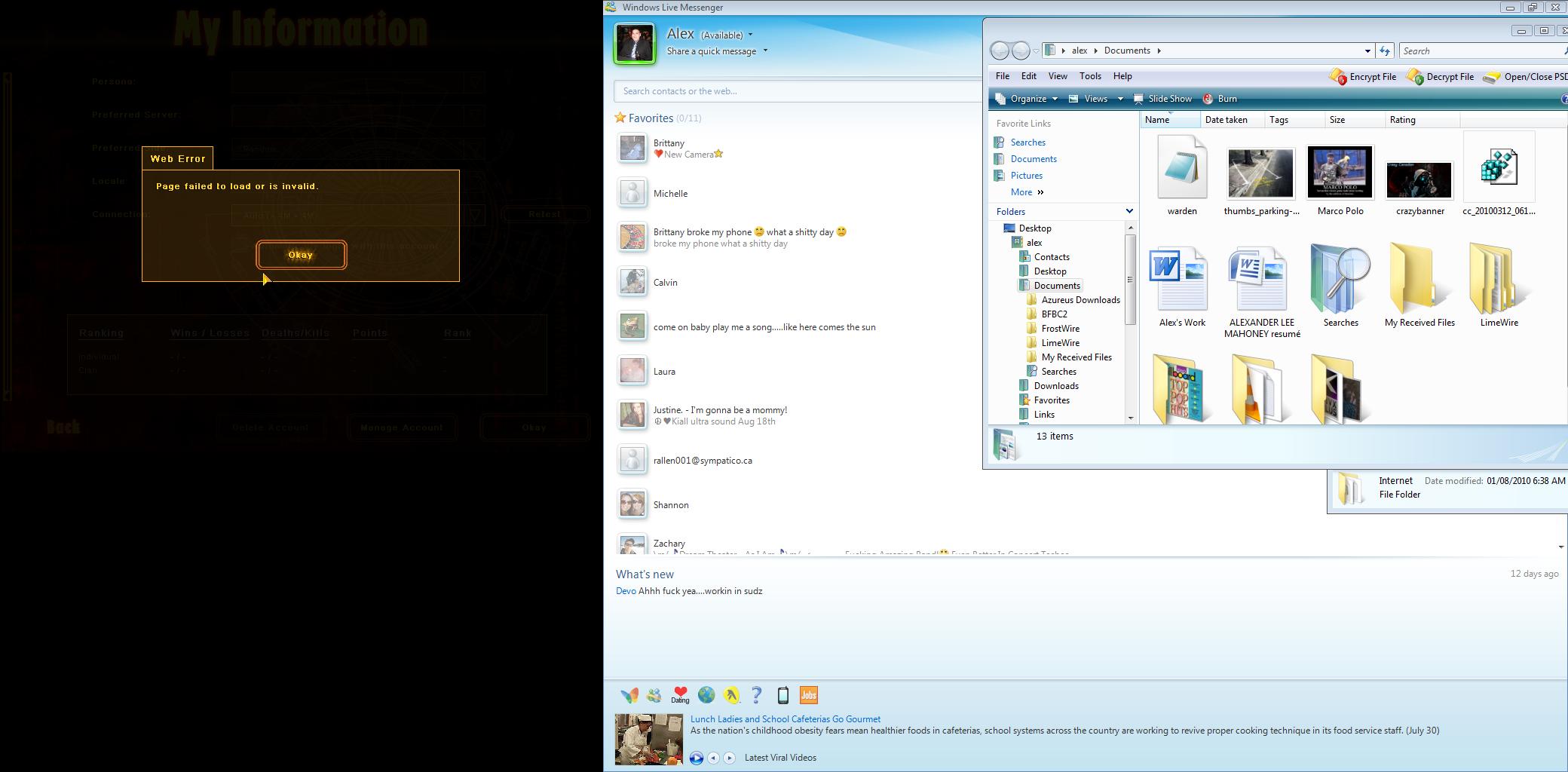The width and height of the screenshot is (1568, 772).
Task: Click Okay in the Web Error dialog
Action: pyautogui.click(x=301, y=255)
